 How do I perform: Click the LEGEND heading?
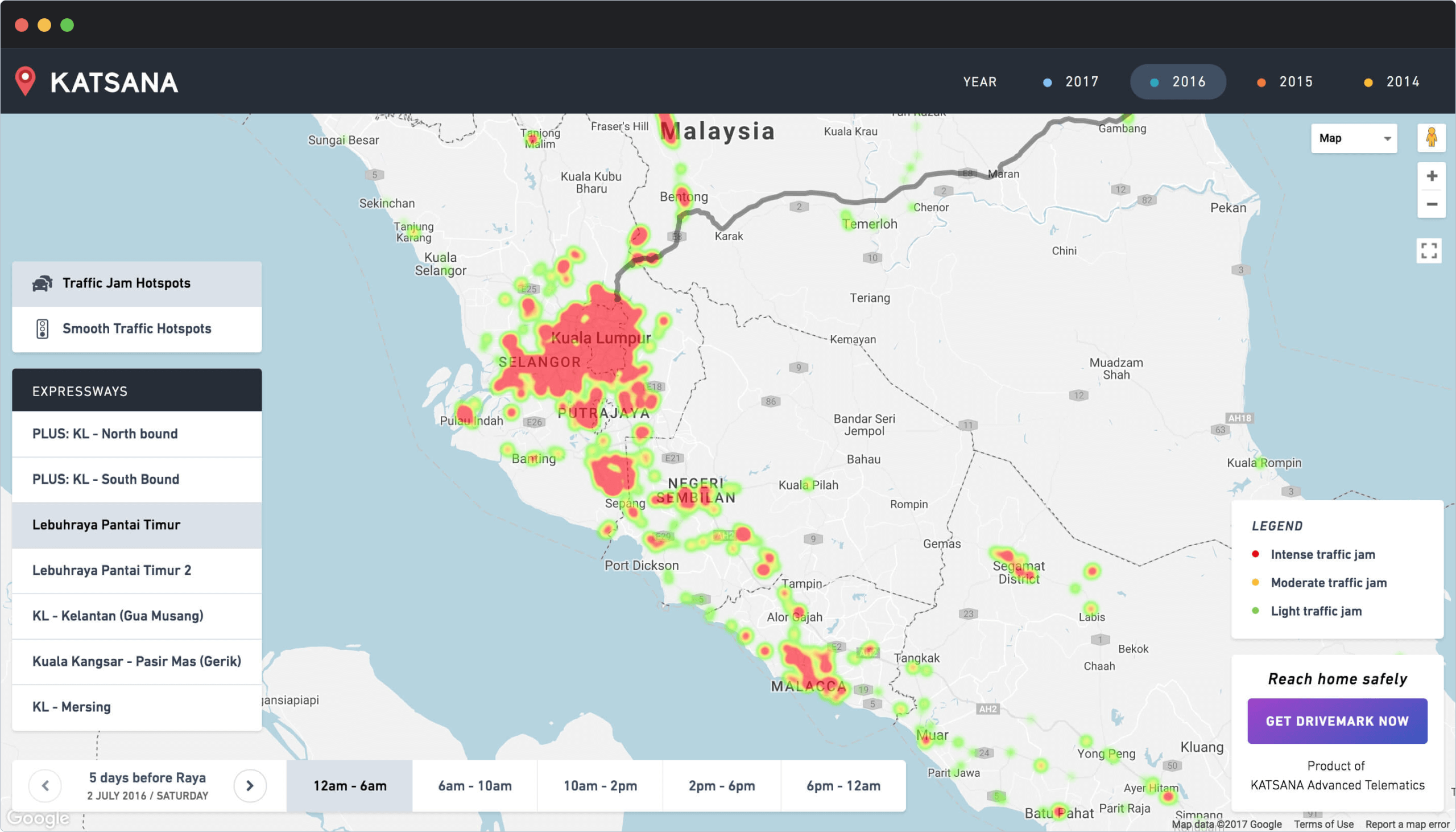1277,526
